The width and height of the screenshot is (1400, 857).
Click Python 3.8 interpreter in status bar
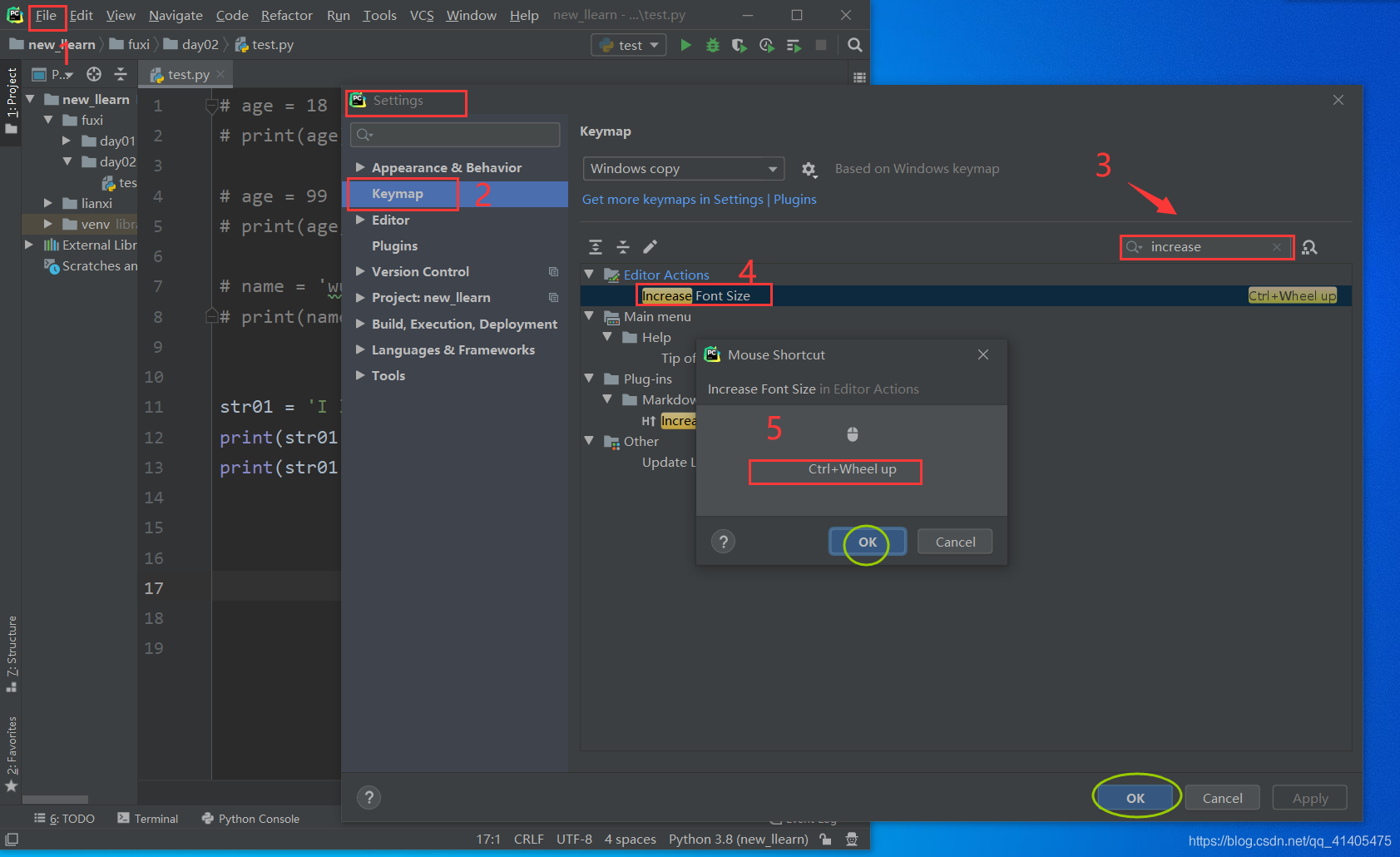[x=738, y=840]
